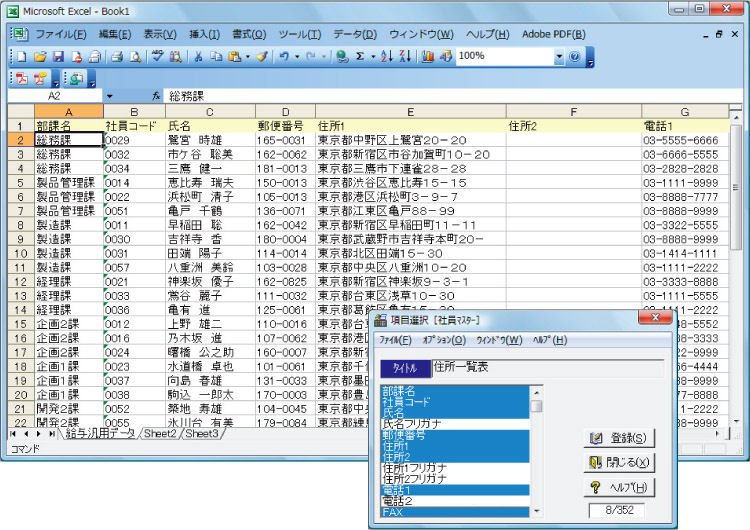Expand the AutoSum functions dropdown arrow

coord(373,57)
